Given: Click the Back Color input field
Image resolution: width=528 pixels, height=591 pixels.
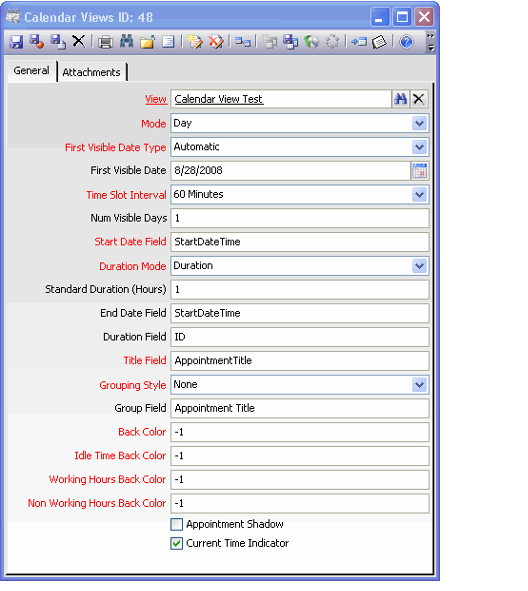Looking at the screenshot, I should [300, 432].
